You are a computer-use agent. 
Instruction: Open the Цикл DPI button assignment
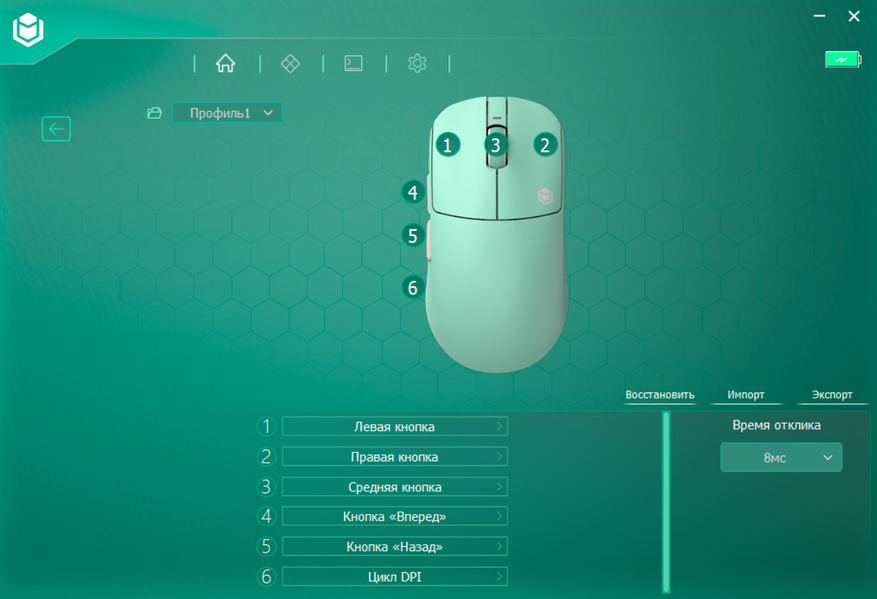click(x=395, y=577)
